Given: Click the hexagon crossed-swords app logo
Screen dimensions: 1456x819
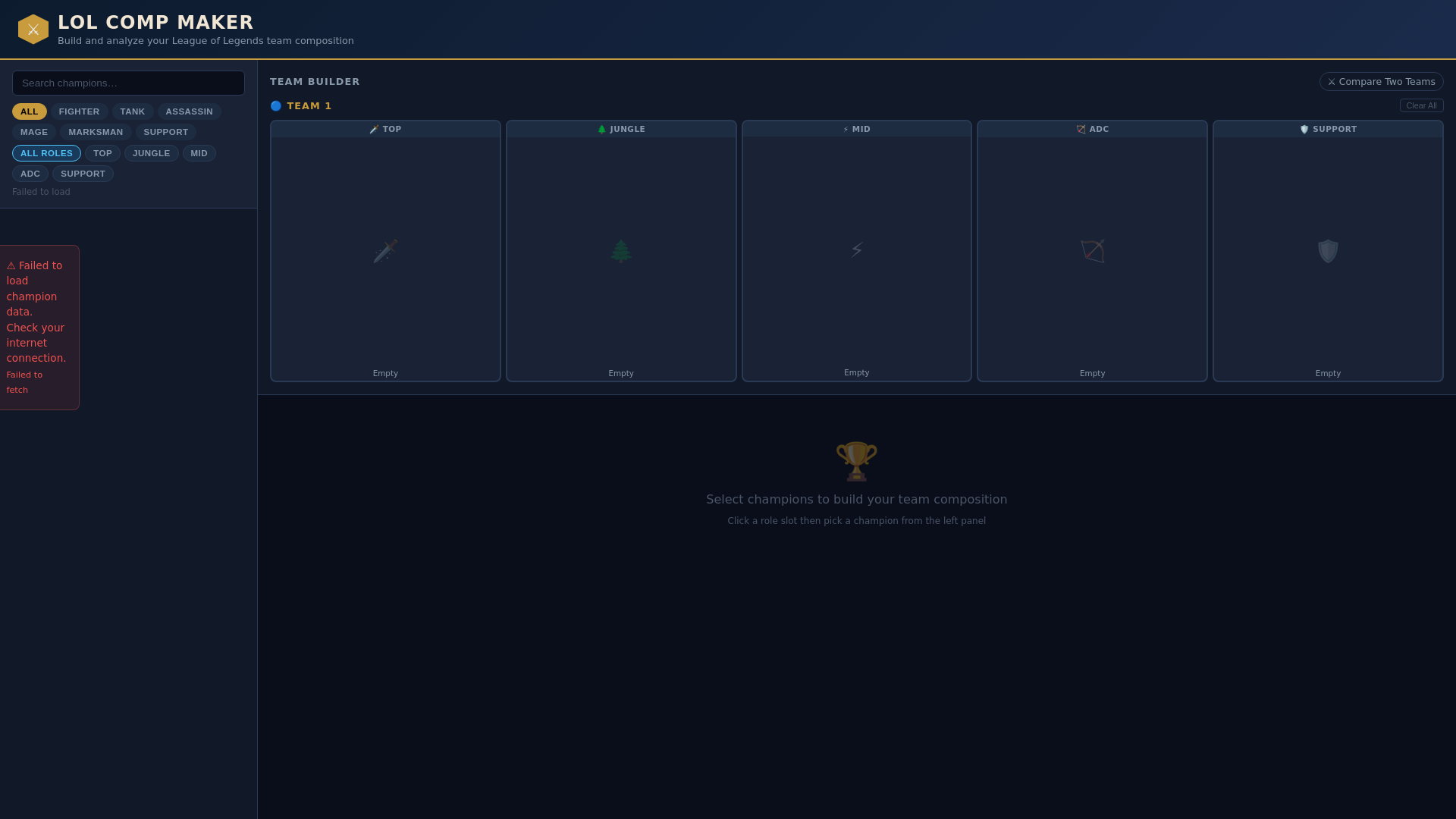Looking at the screenshot, I should pos(33,30).
